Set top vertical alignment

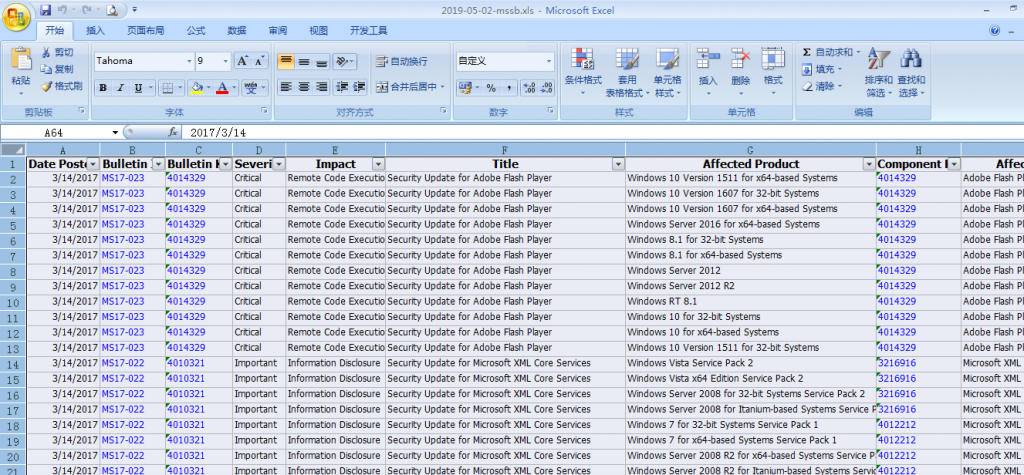[285, 61]
